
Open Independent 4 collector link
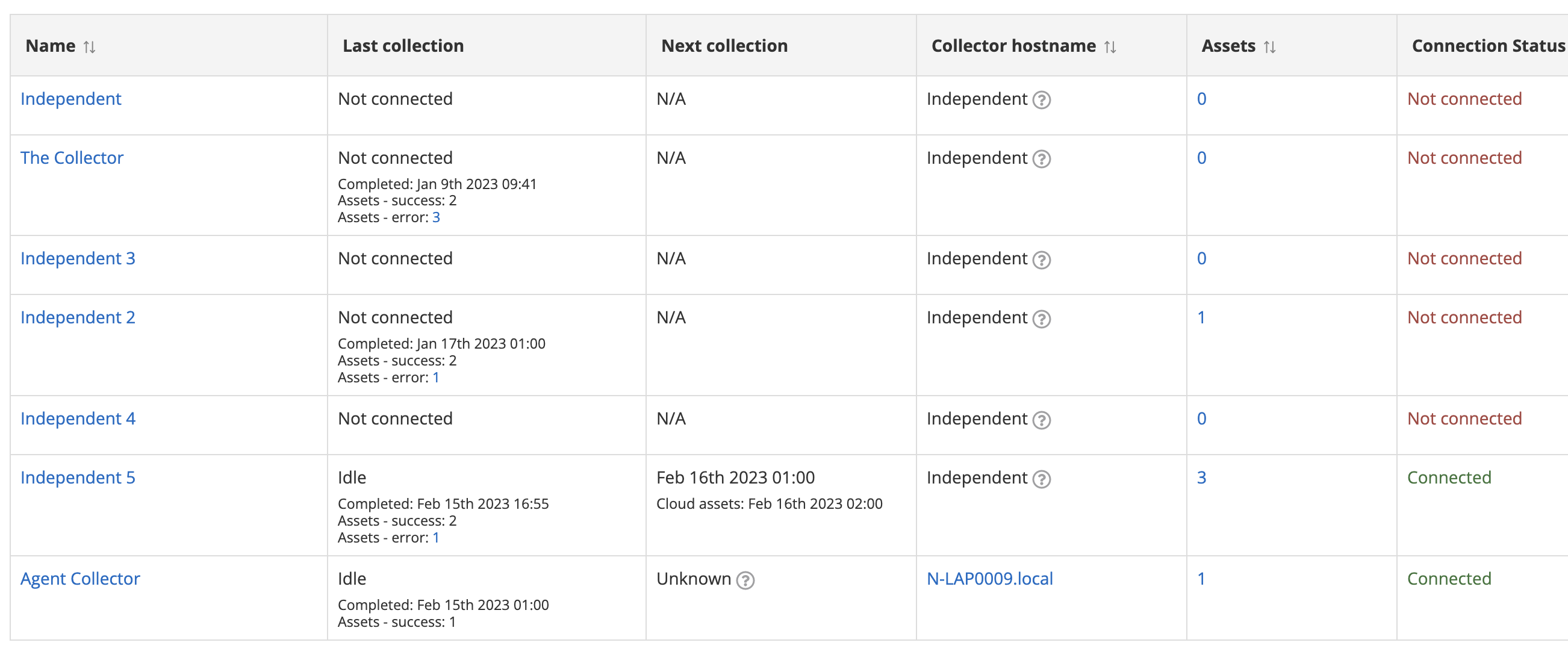pos(78,418)
